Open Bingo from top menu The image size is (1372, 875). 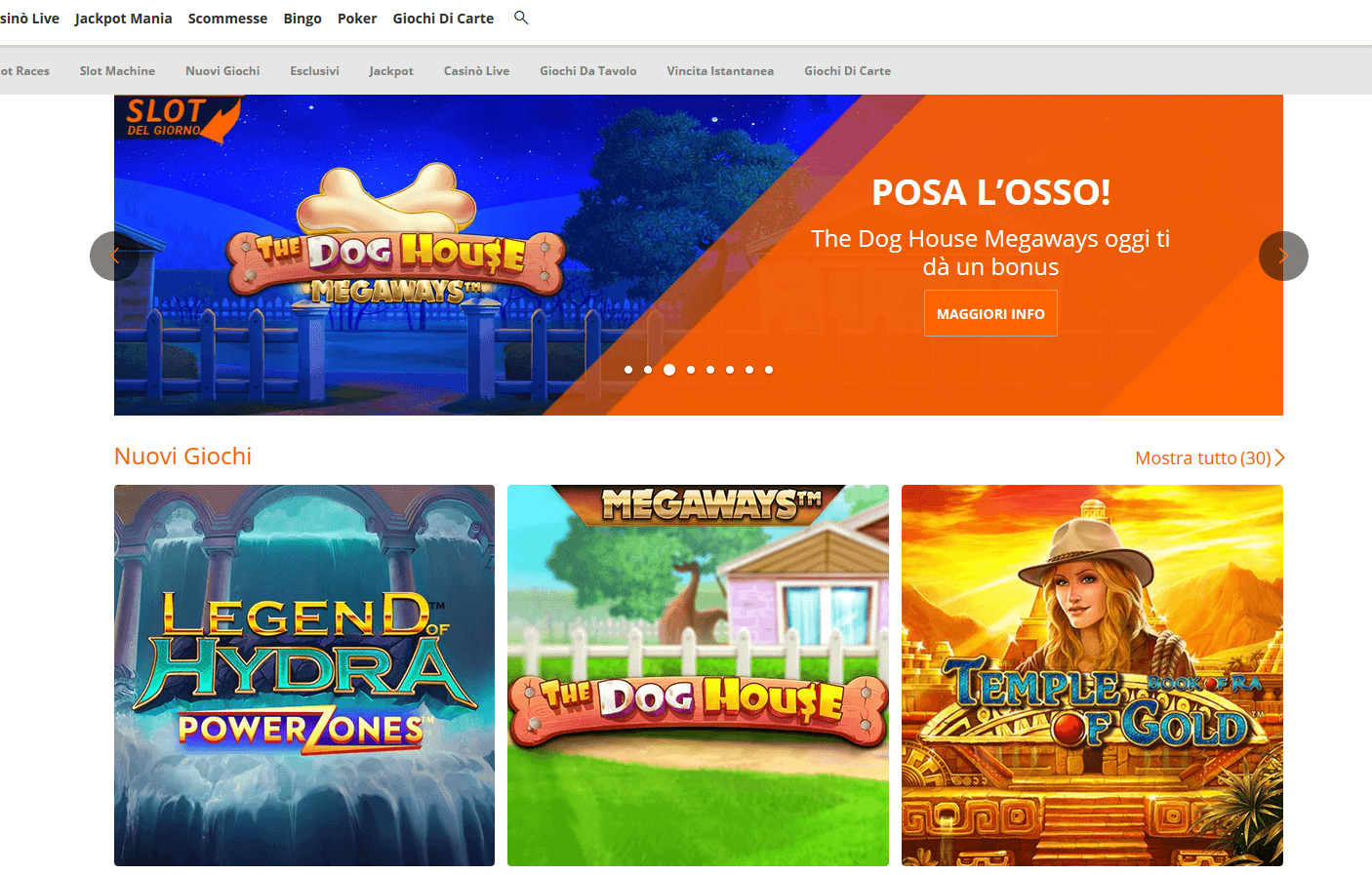pos(303,19)
